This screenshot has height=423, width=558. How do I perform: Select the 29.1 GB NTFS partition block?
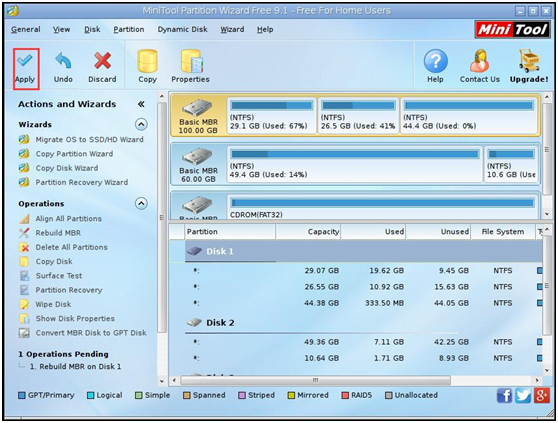point(271,116)
